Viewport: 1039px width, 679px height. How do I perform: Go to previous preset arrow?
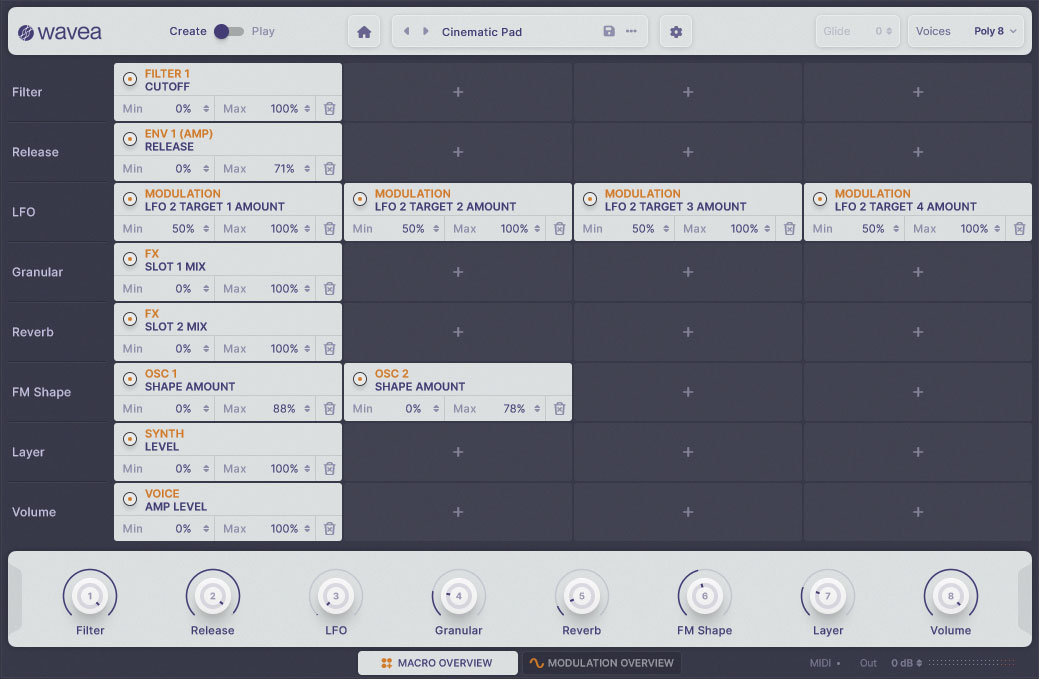(x=407, y=31)
